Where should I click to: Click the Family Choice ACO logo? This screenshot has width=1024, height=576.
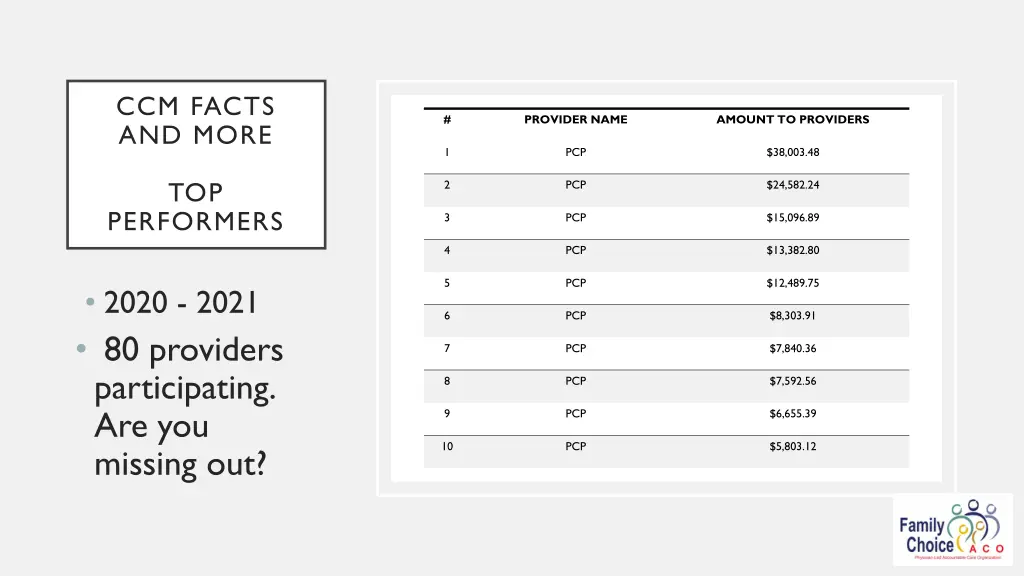point(952,530)
